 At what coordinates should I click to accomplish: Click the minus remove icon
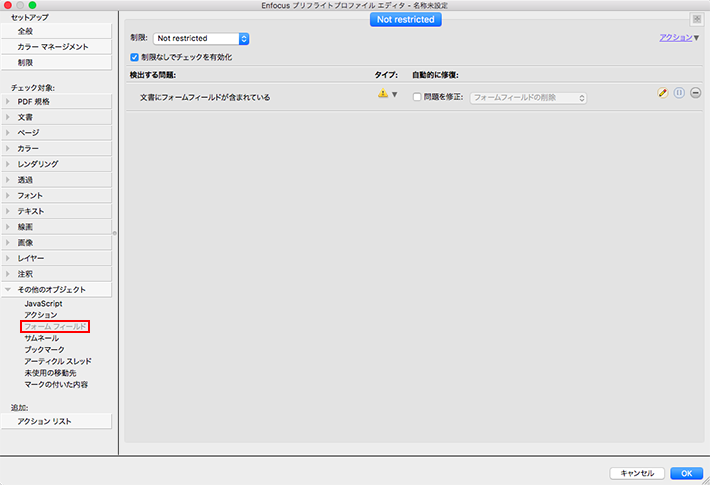tap(695, 93)
